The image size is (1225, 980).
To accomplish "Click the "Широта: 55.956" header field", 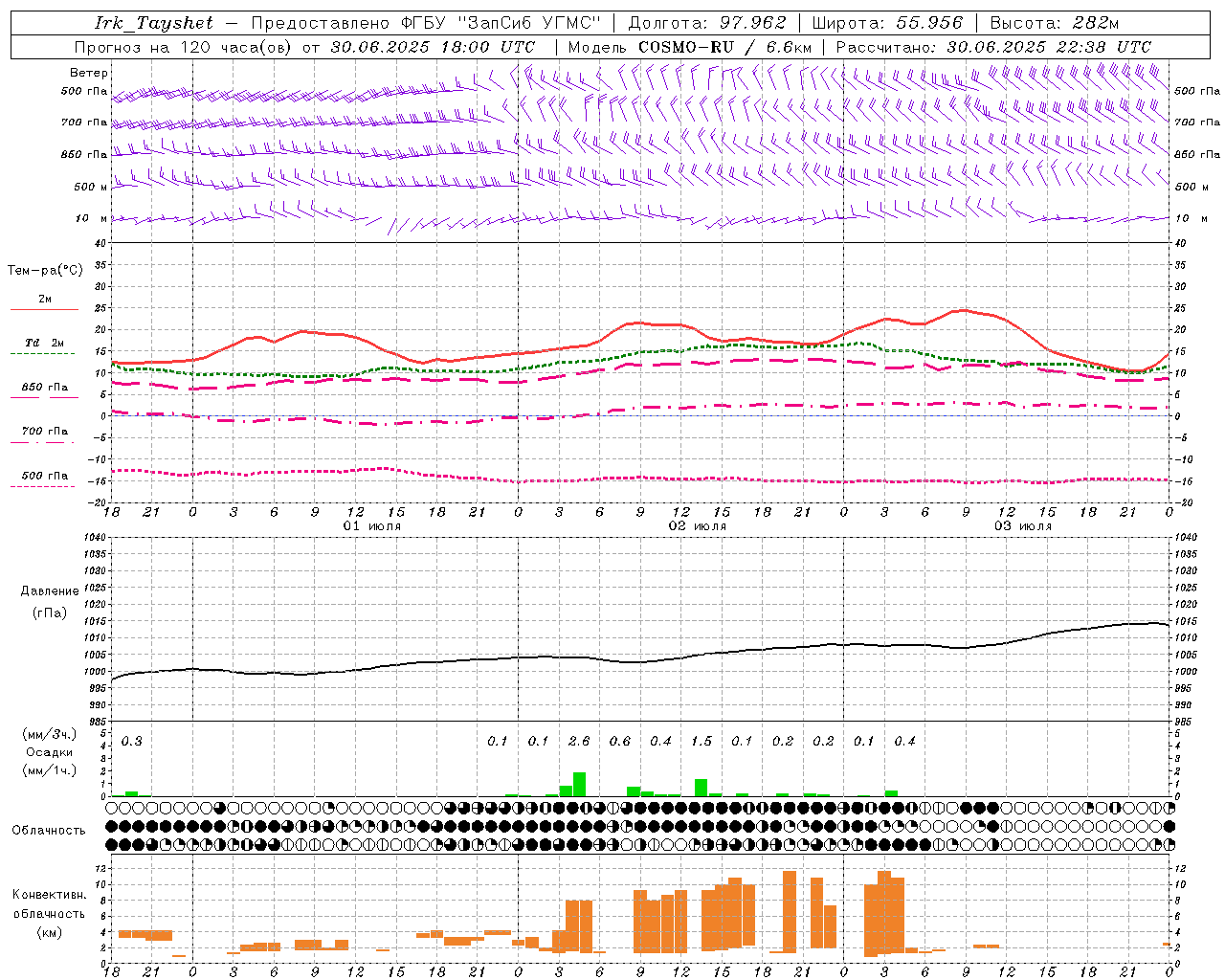I will (887, 23).
